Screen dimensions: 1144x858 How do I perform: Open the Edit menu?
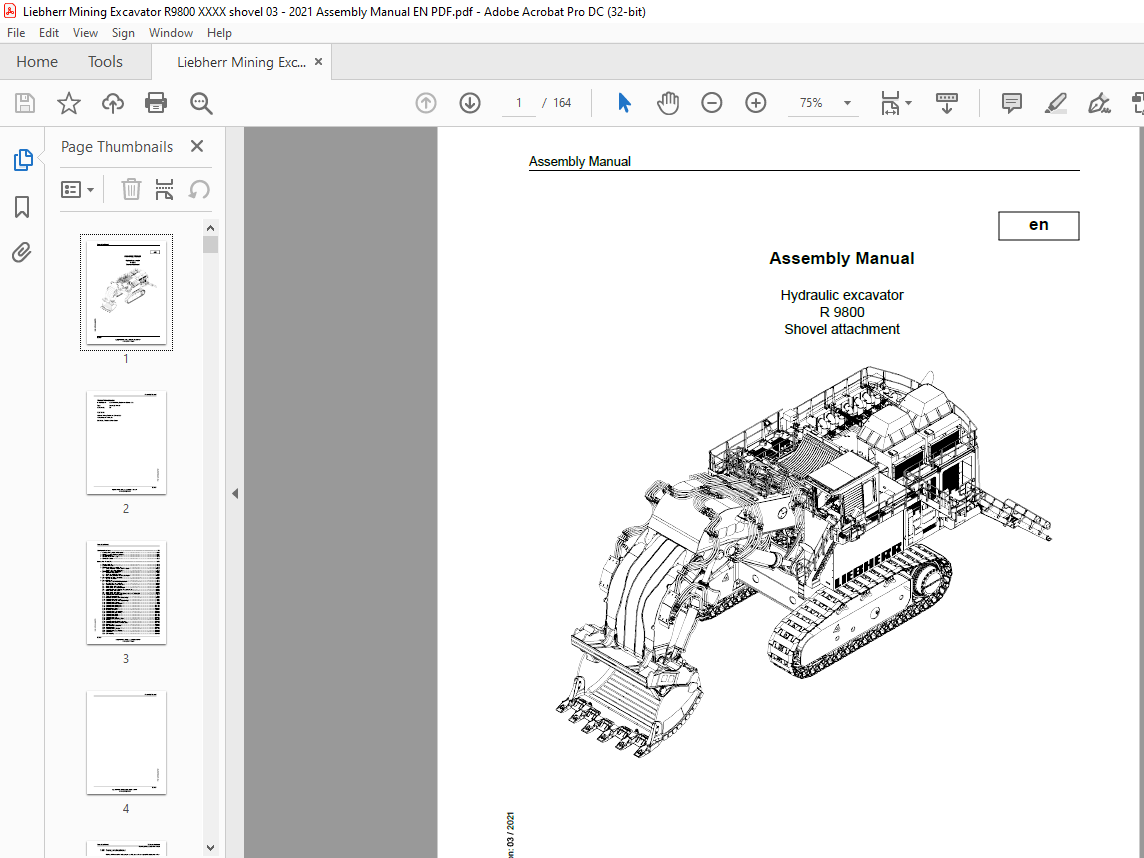(x=49, y=33)
